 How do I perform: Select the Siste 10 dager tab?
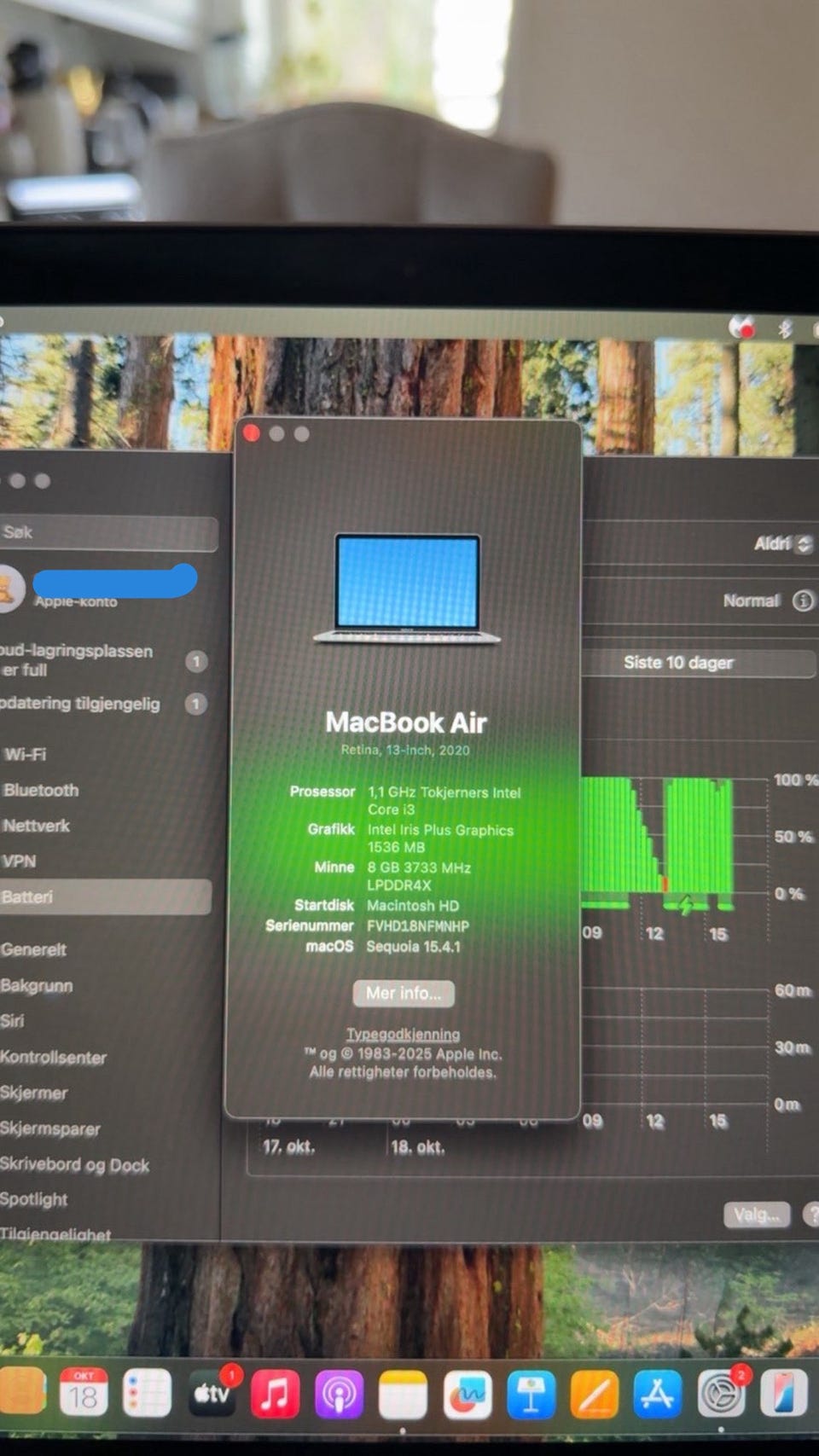tap(678, 663)
